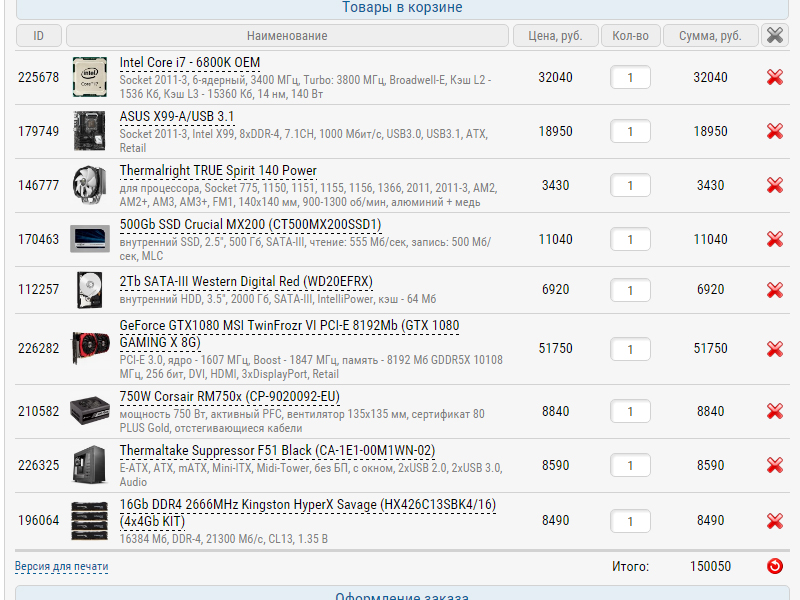Open 750W Corsair RM750x product link
Viewport: 800px width, 600px height.
[230, 397]
